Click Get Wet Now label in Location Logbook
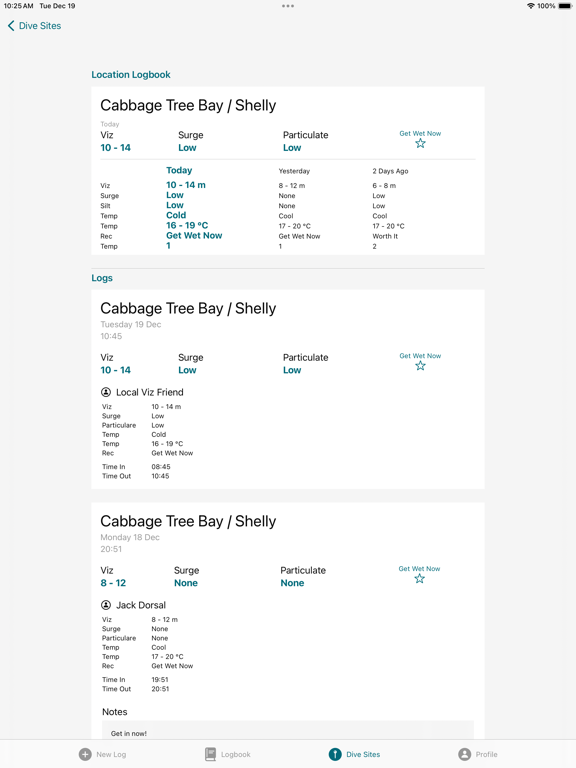576x768 pixels. click(x=420, y=133)
